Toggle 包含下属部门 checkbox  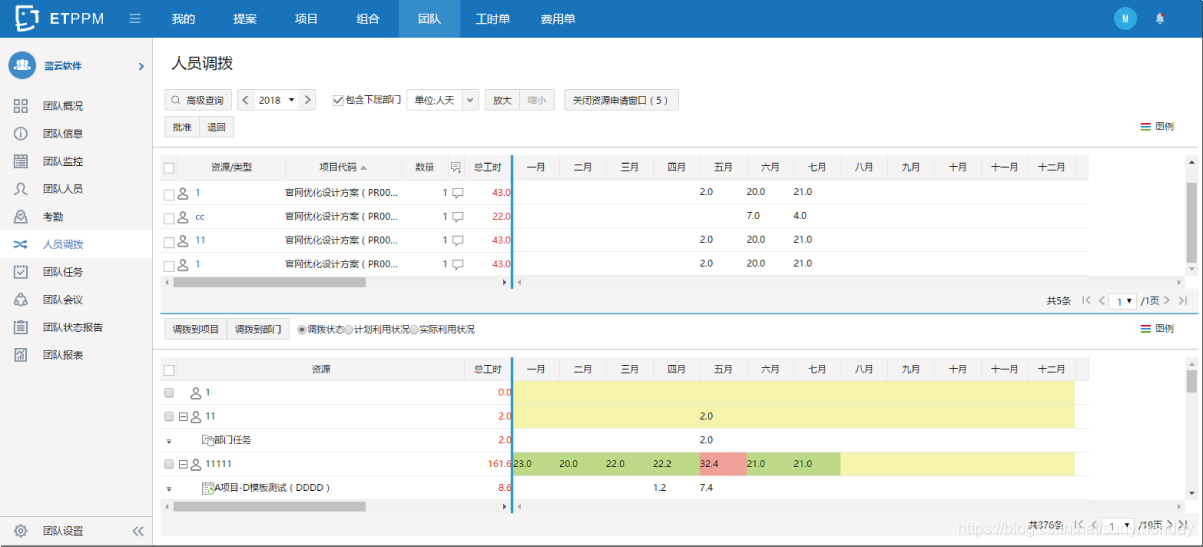338,100
